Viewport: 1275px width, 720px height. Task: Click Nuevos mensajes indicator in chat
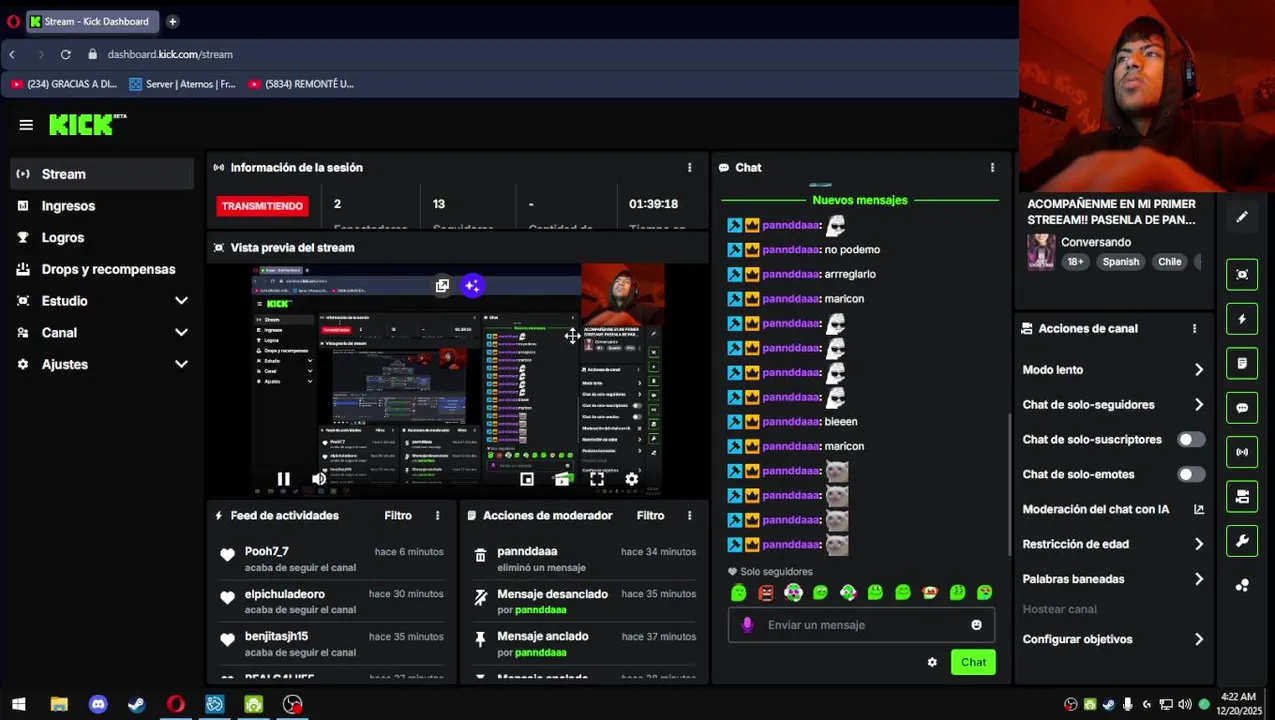coord(860,200)
